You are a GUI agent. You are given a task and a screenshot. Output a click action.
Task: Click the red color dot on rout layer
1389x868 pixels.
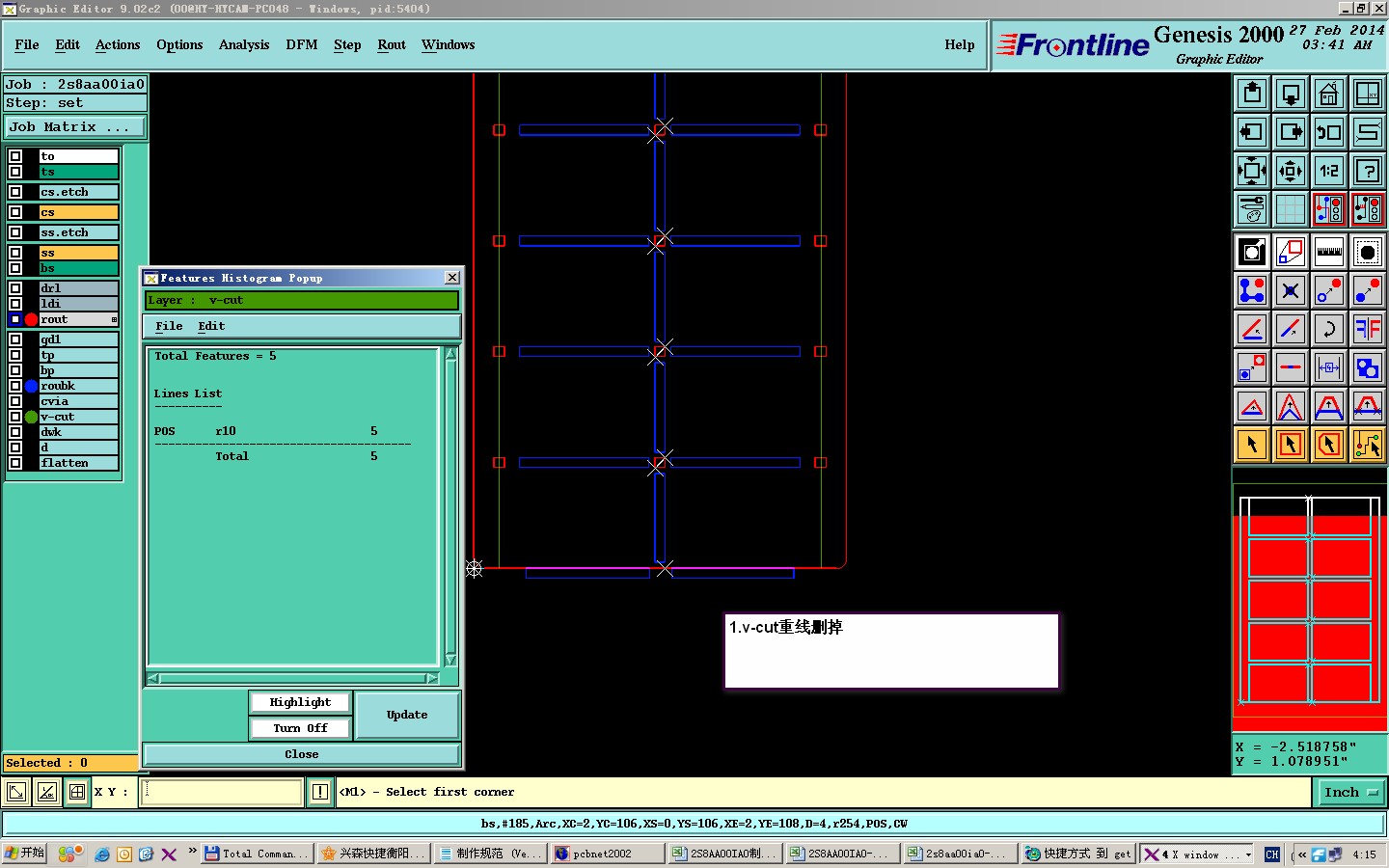[x=31, y=320]
